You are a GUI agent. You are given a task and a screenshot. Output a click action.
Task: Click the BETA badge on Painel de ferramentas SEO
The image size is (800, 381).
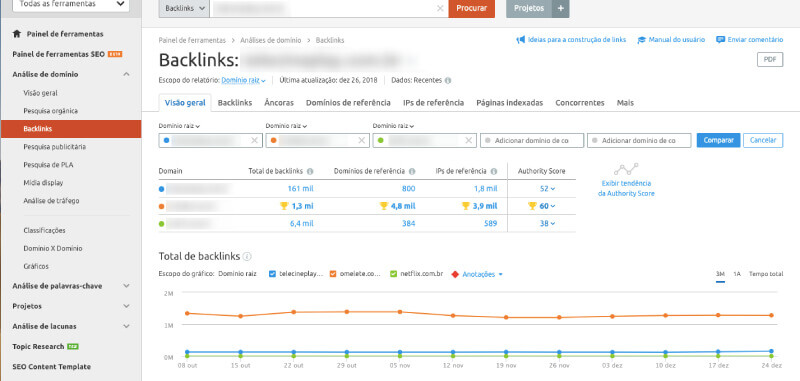[115, 54]
